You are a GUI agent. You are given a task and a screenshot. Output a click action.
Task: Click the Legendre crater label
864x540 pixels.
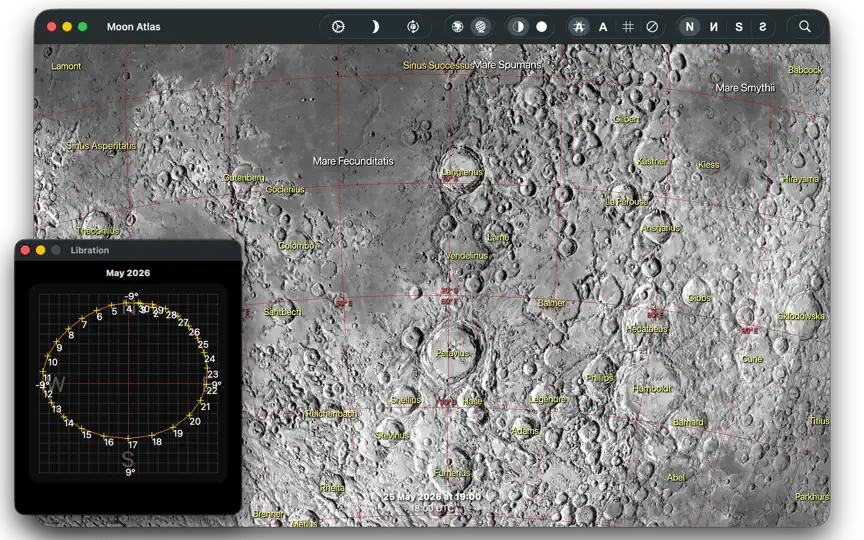[x=548, y=399]
